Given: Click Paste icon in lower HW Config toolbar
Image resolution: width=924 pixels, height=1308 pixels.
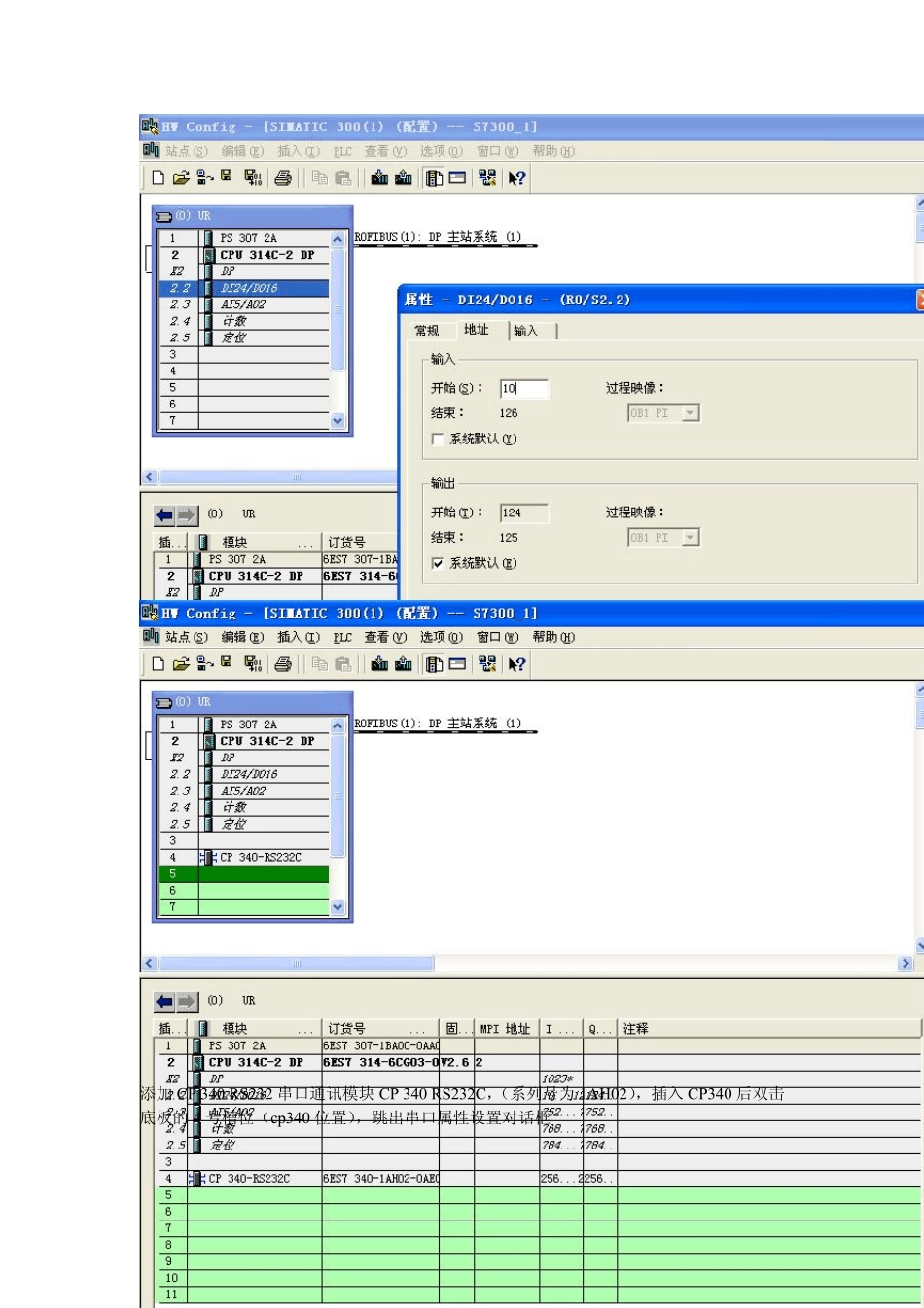Looking at the screenshot, I should pos(342,664).
